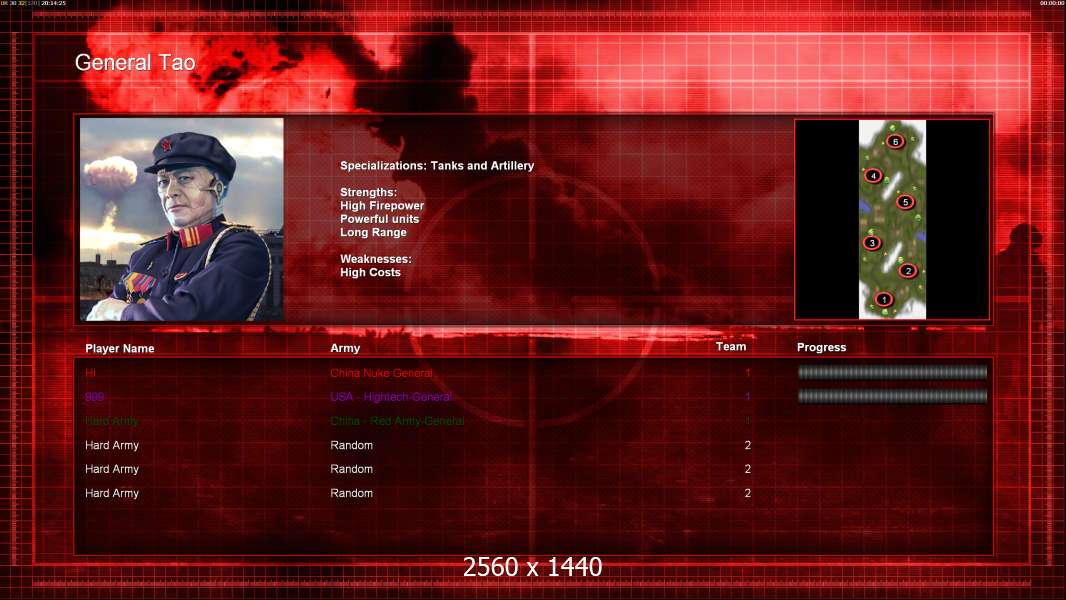Click the 'Strengths:' heading
The image size is (1066, 600).
(x=368, y=192)
